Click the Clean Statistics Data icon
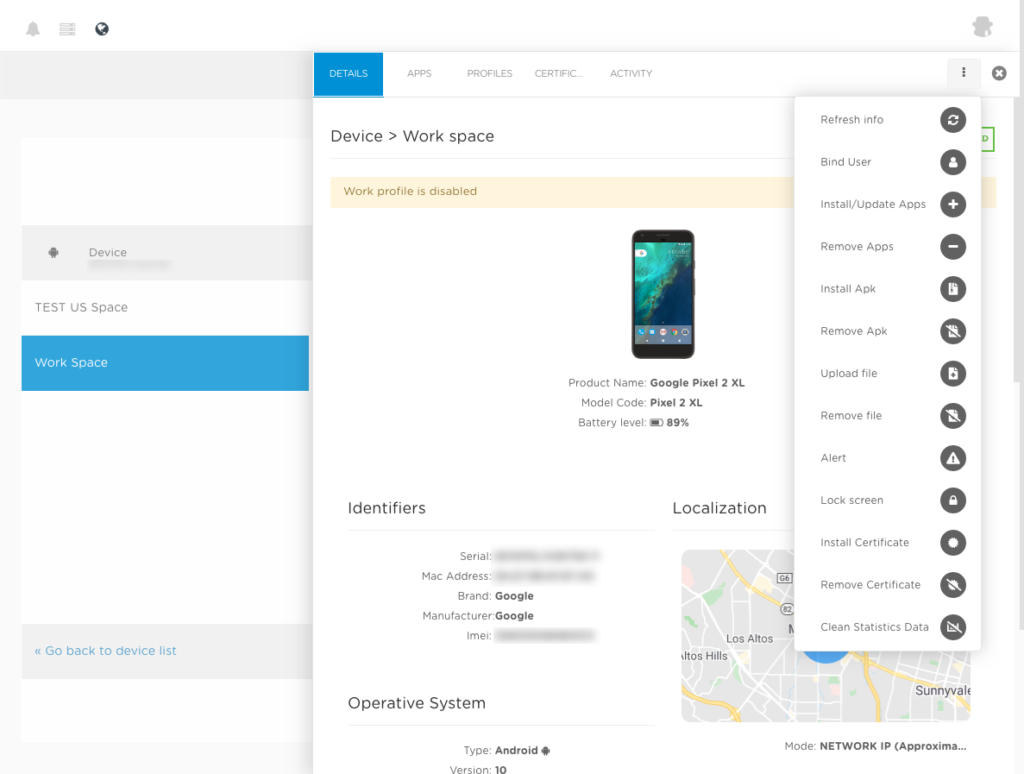The image size is (1024, 774). [x=953, y=627]
